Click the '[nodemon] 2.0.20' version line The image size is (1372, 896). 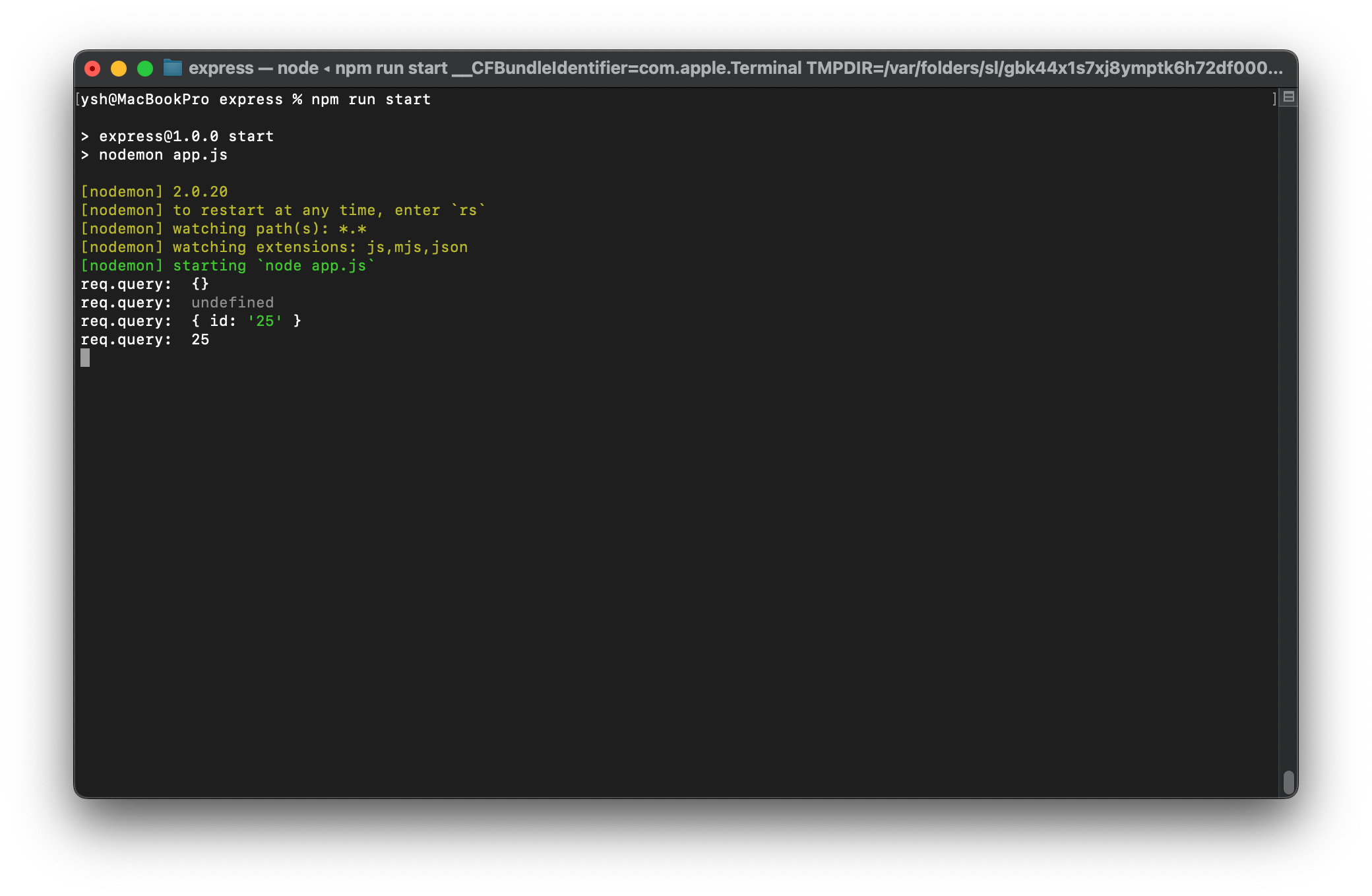click(x=153, y=191)
